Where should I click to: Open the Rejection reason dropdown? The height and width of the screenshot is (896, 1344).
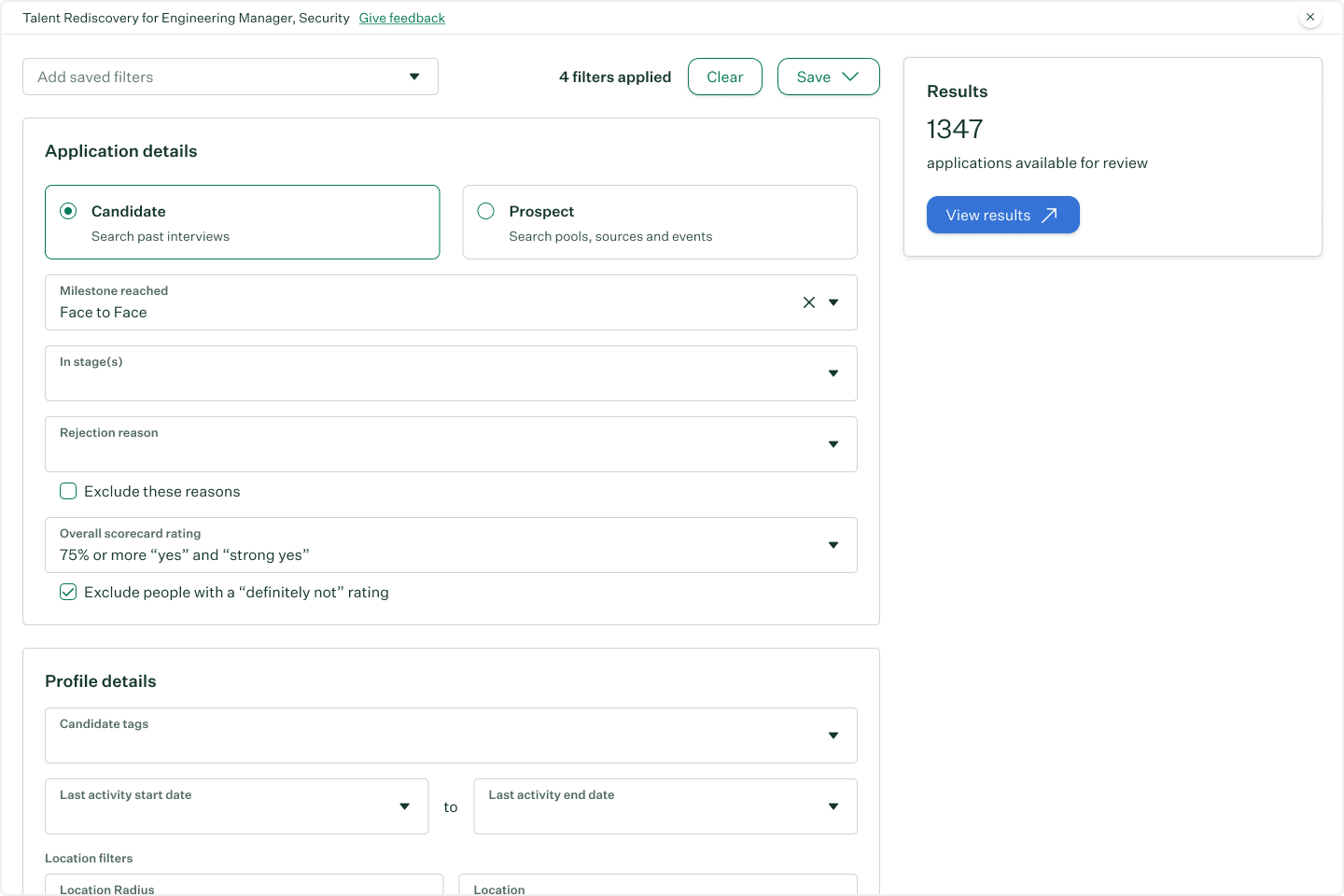(451, 444)
